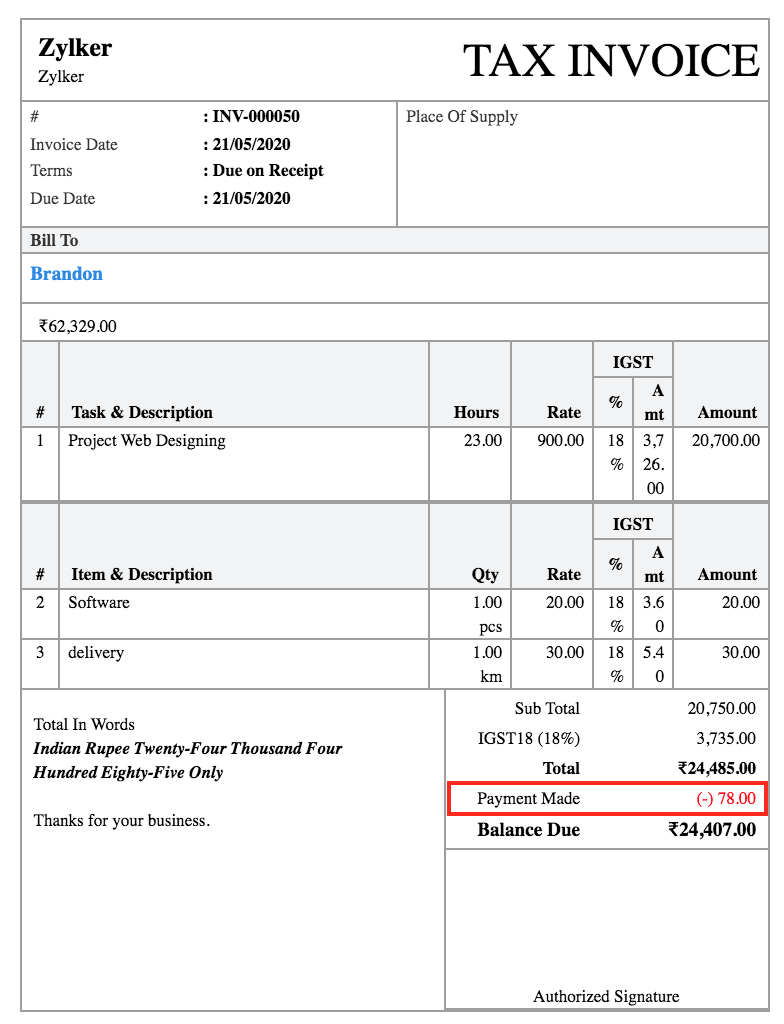This screenshot has width=784, height=1024.
Task: Select the Software line item
Action: pyautogui.click(x=99, y=603)
